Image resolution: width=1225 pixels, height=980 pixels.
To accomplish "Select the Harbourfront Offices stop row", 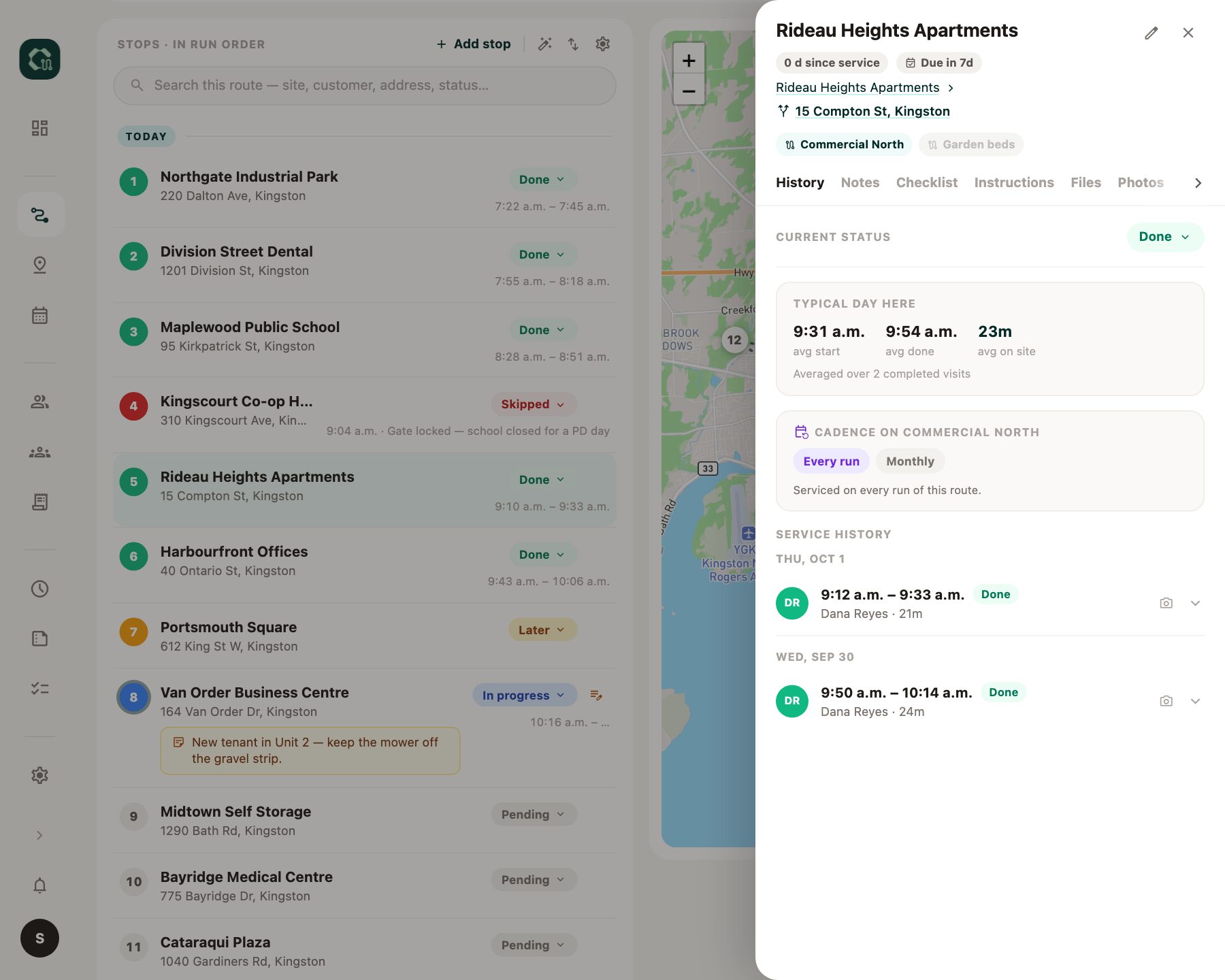I will coord(365,565).
